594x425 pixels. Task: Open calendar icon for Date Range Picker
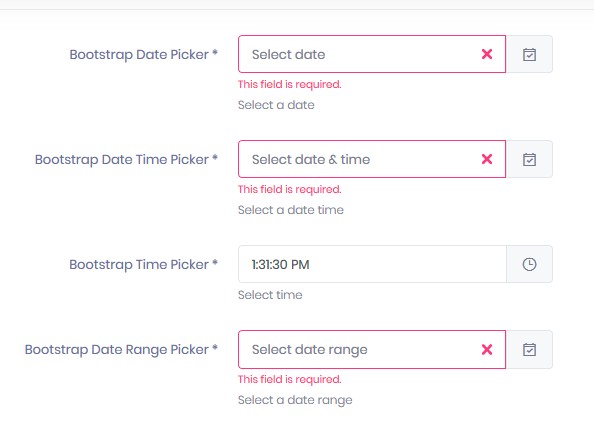pos(529,349)
